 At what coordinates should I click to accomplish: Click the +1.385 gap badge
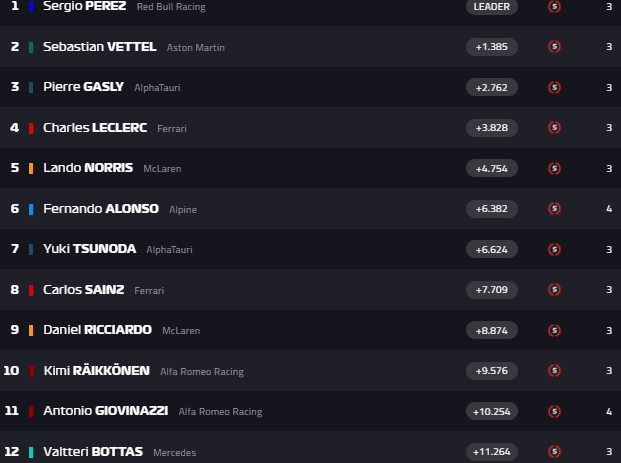point(491,47)
